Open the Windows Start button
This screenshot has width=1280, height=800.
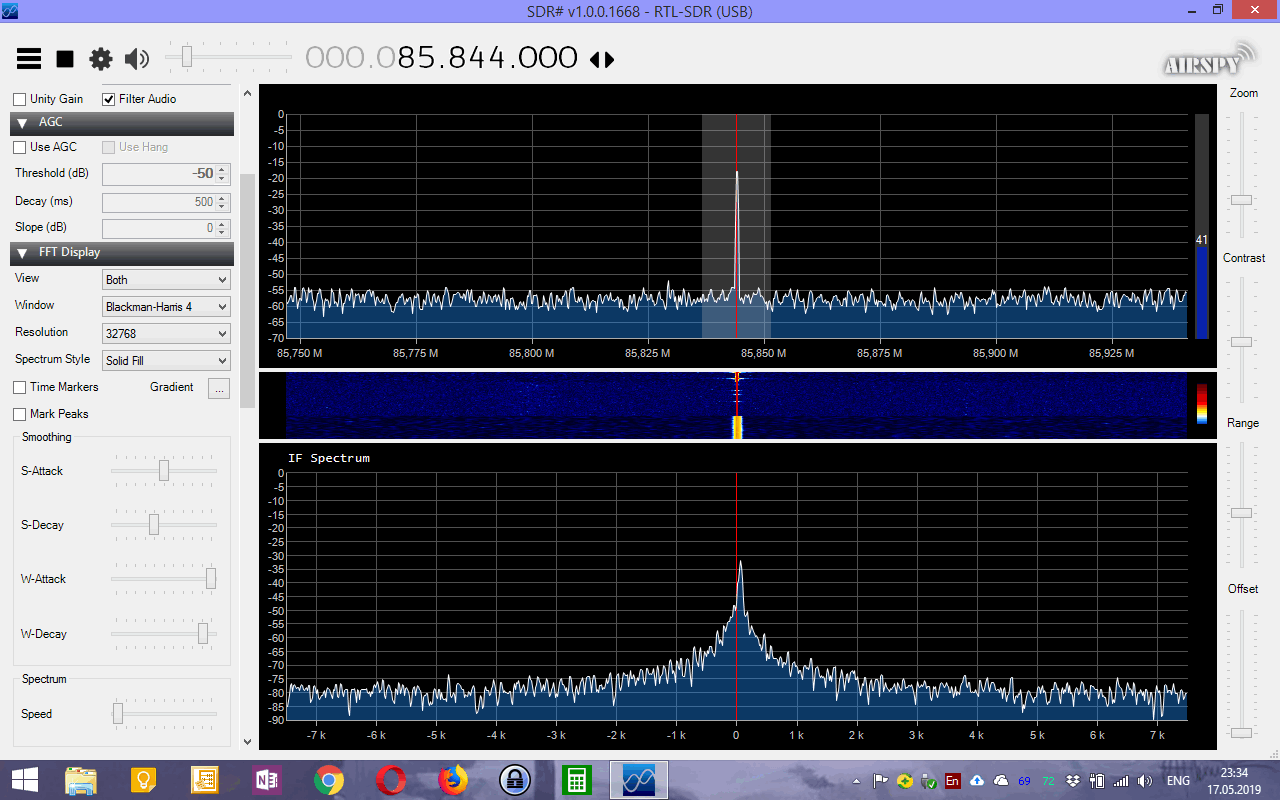tap(24, 780)
